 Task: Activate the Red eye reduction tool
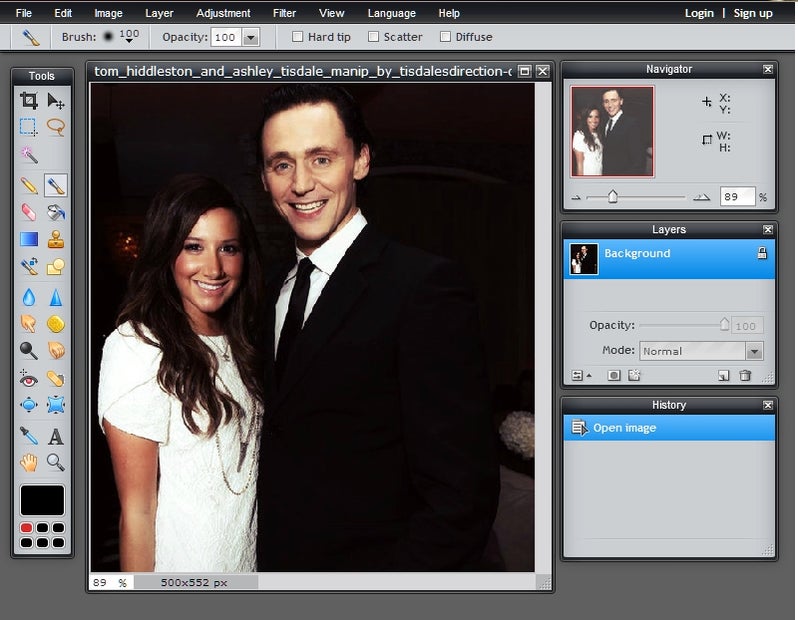click(28, 379)
